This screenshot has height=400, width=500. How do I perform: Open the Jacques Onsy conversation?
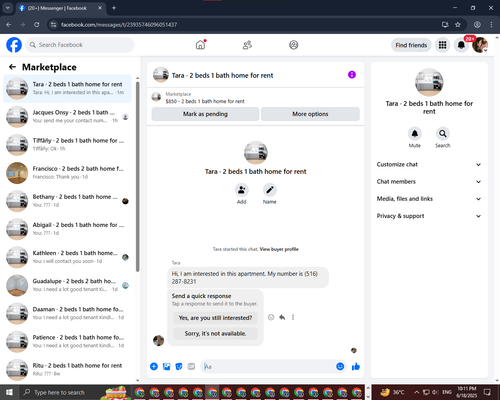click(67, 117)
